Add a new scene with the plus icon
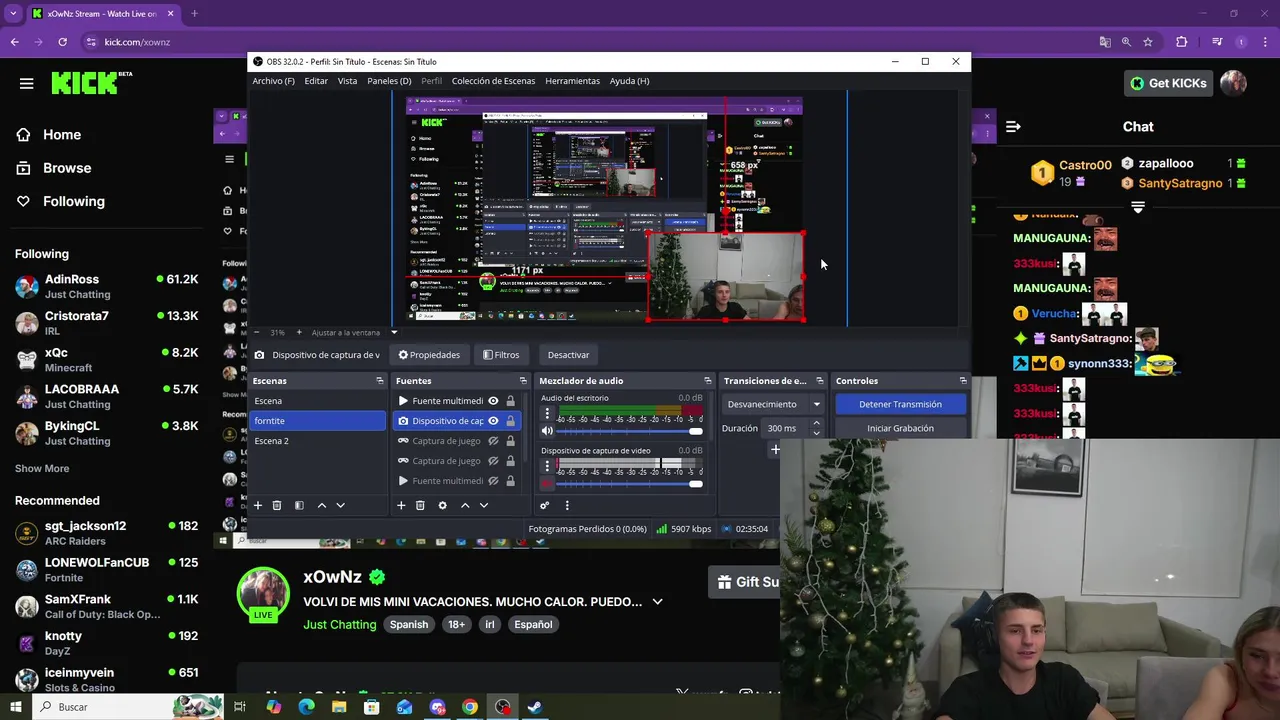 click(x=258, y=506)
